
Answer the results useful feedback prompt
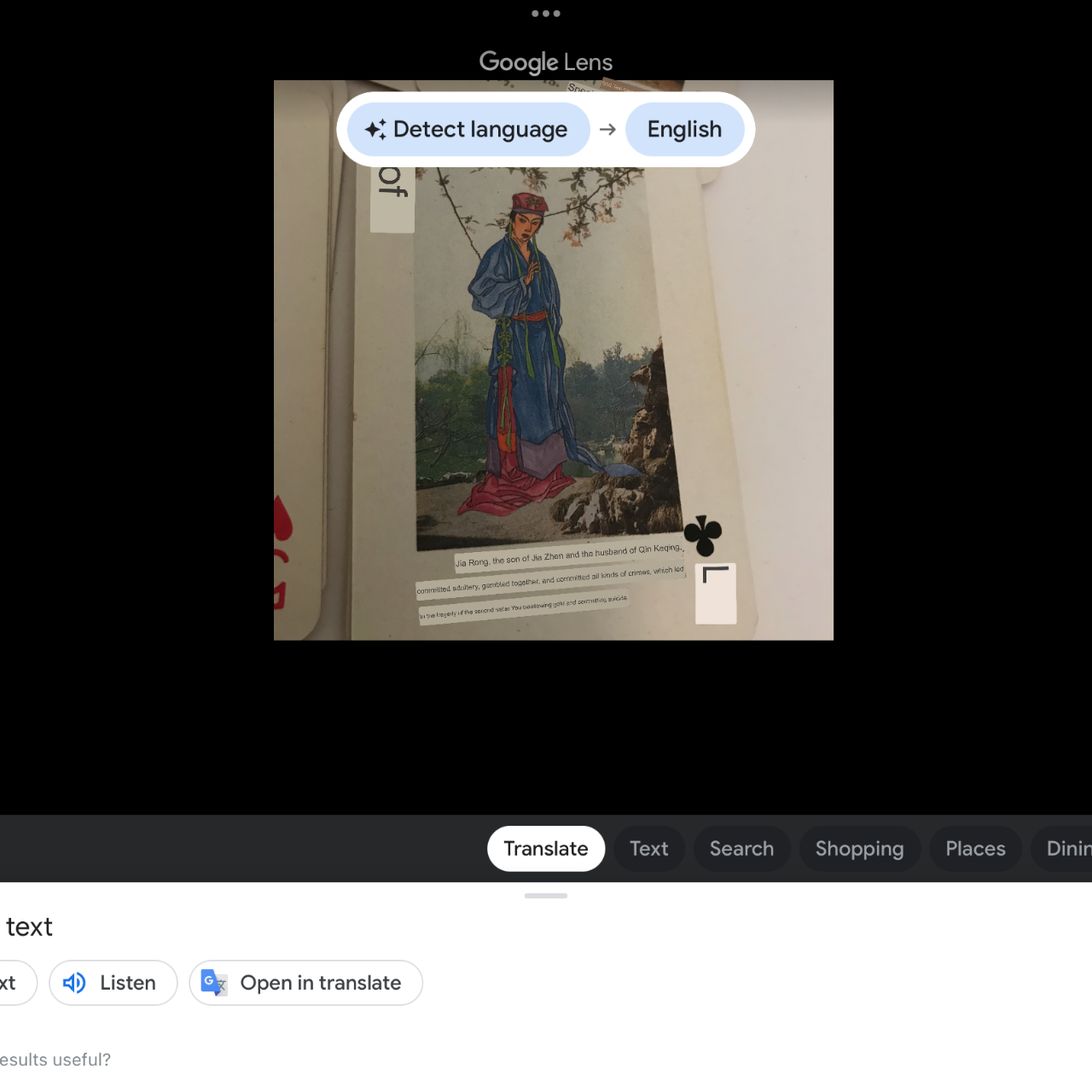(55, 1060)
